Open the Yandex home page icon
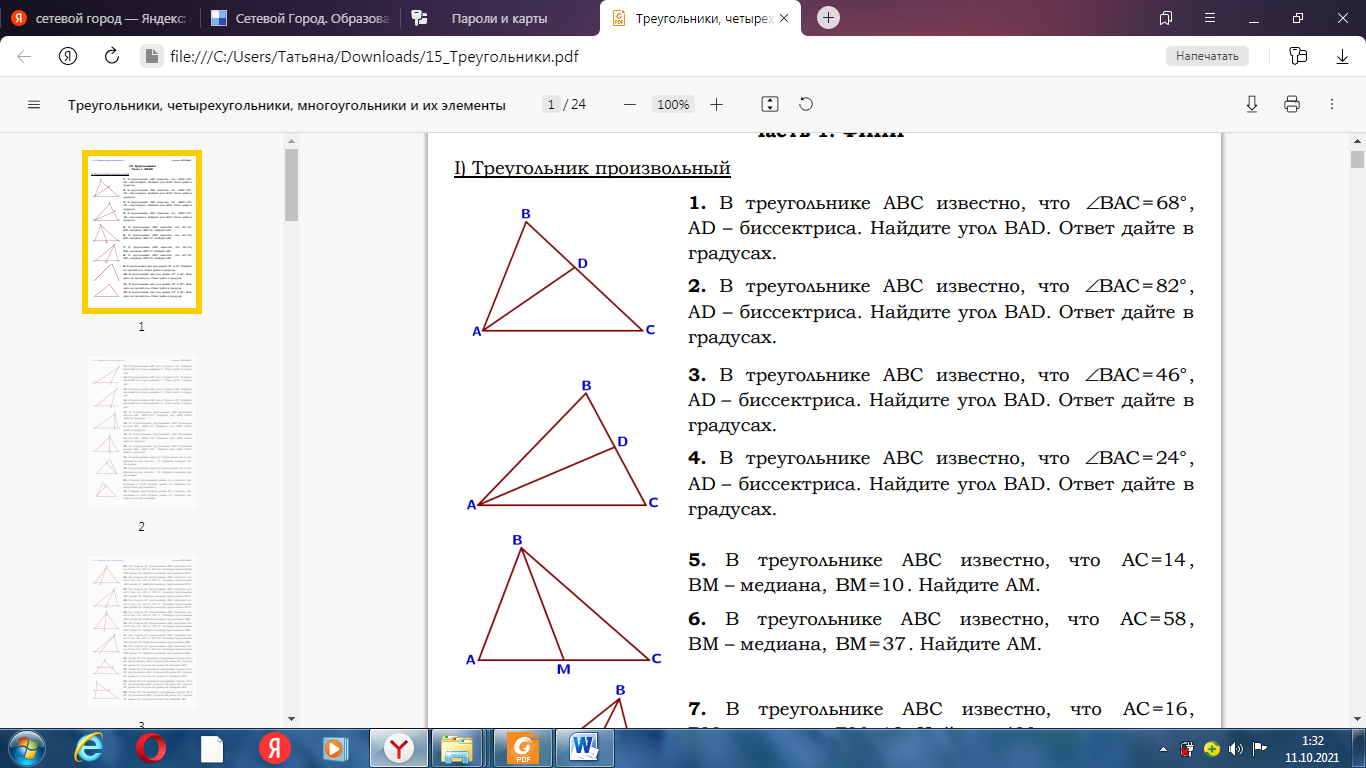The height and width of the screenshot is (768, 1366). click(x=68, y=56)
